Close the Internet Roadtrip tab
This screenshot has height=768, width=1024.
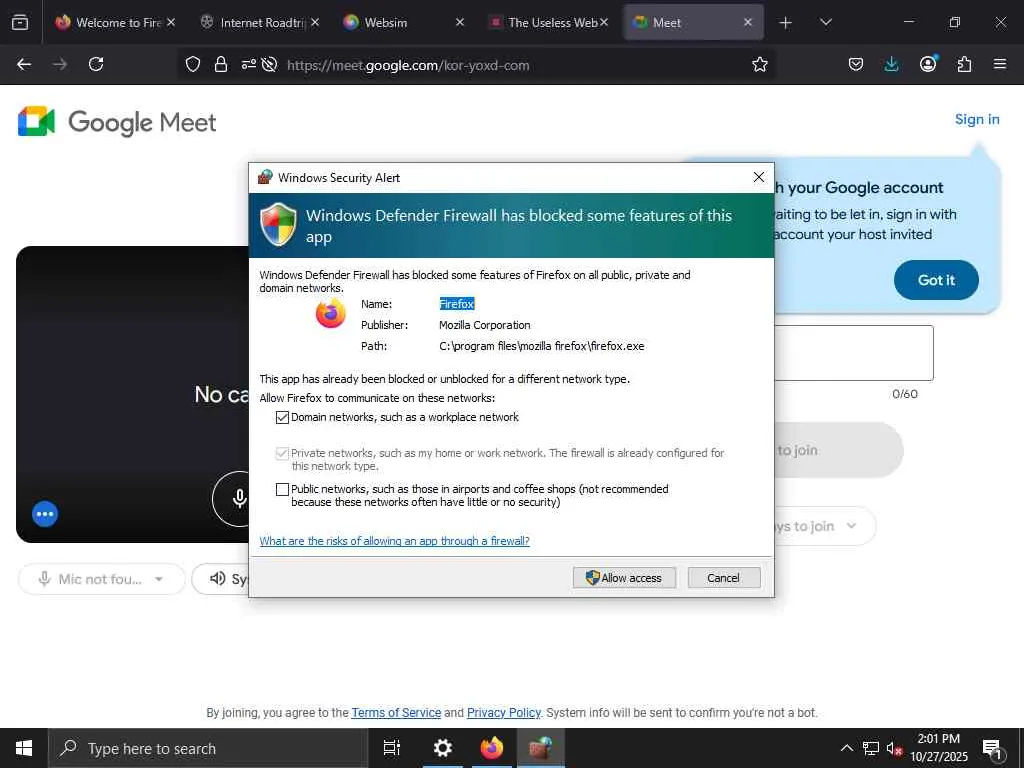(x=315, y=22)
